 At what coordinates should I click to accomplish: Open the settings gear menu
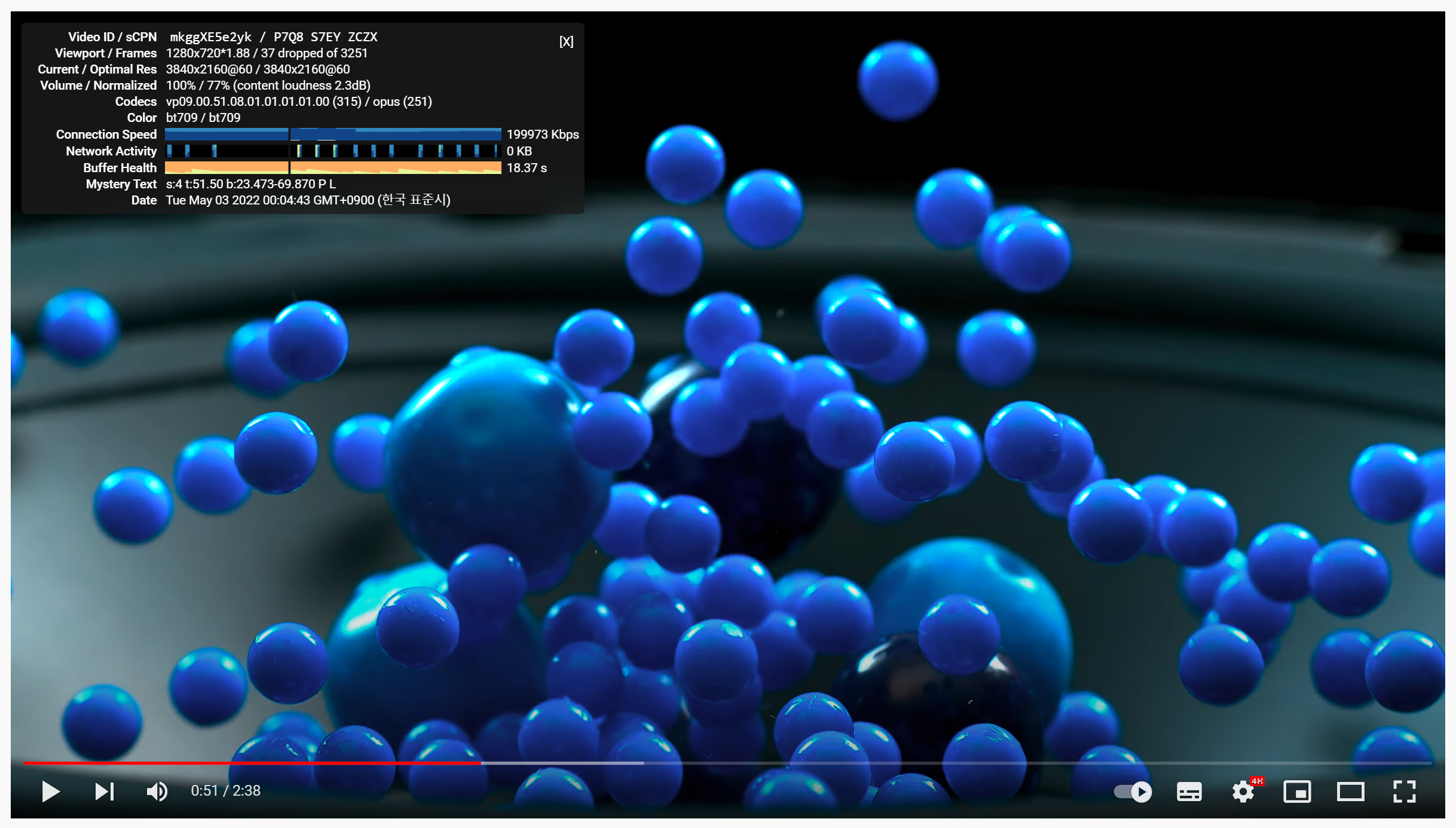(x=1243, y=792)
